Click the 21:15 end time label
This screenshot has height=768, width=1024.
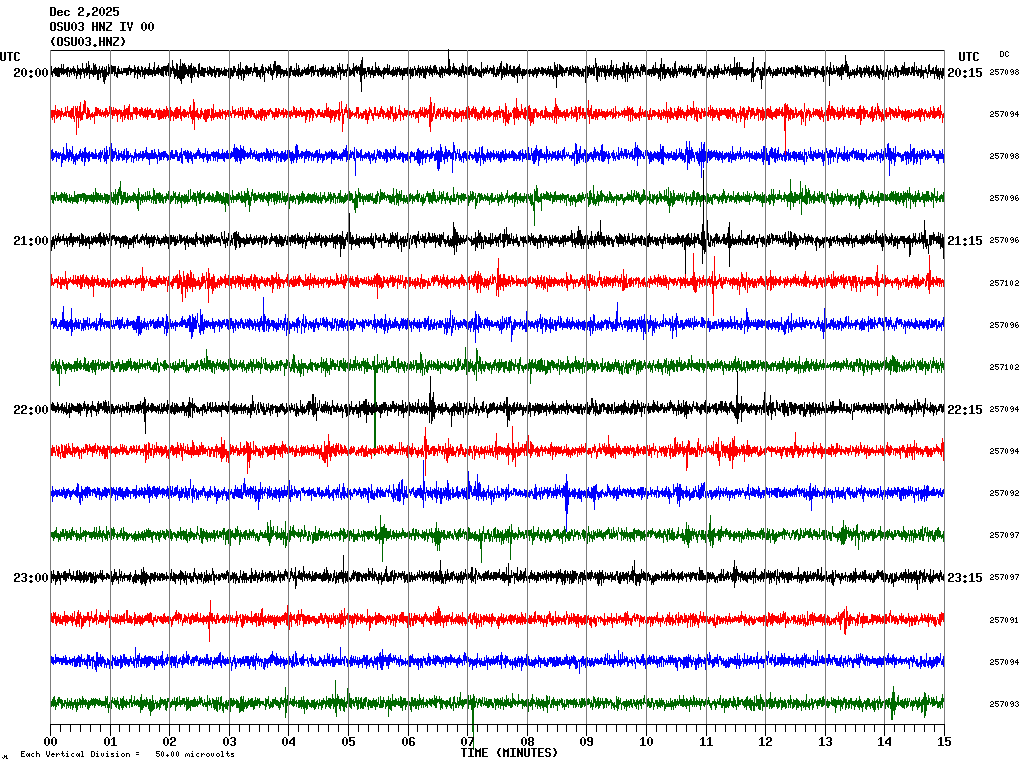(x=965, y=241)
